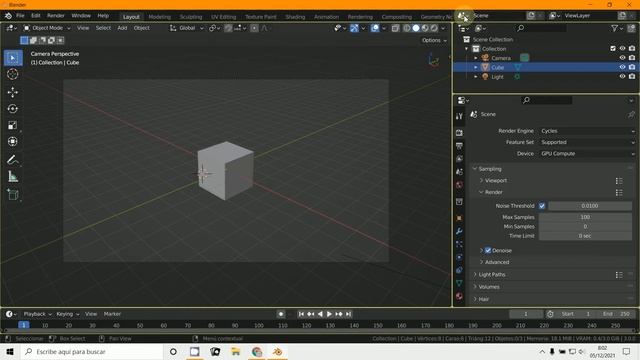Toggle X-ray view button
The height and width of the screenshot is (360, 640).
click(395, 28)
